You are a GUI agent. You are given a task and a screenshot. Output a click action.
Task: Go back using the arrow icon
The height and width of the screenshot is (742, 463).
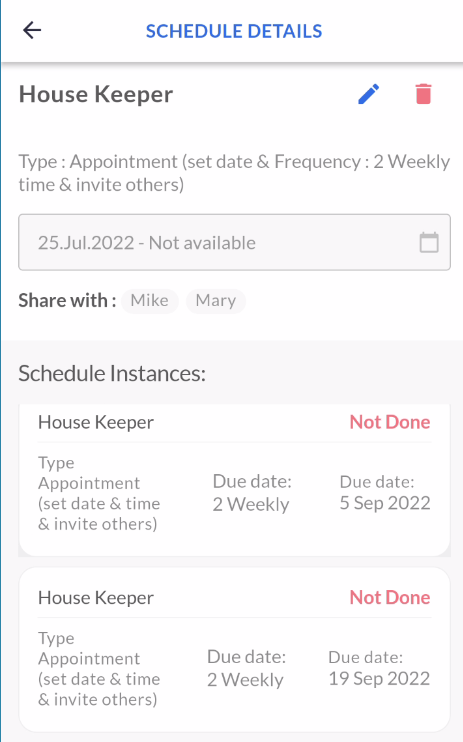click(x=32, y=30)
